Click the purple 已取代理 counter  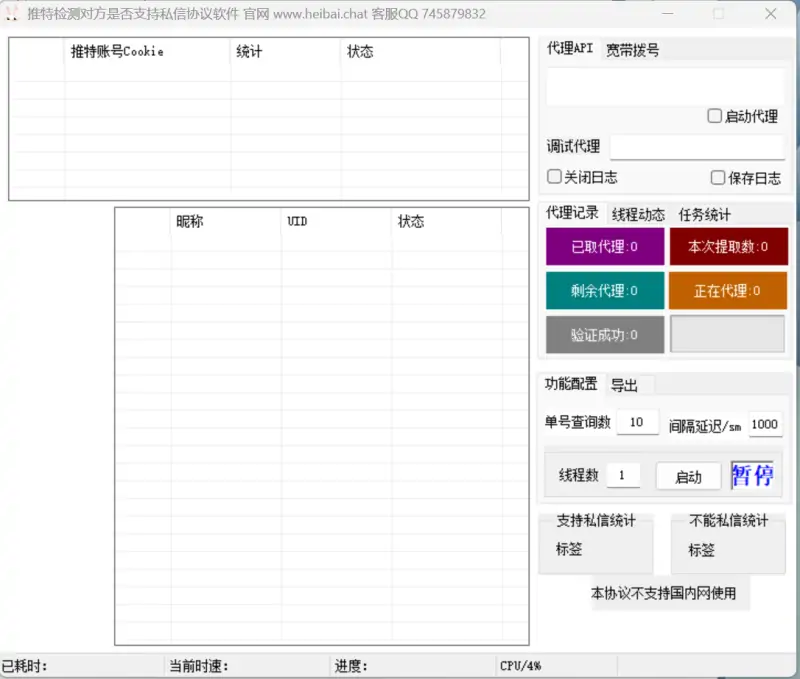pyautogui.click(x=604, y=247)
